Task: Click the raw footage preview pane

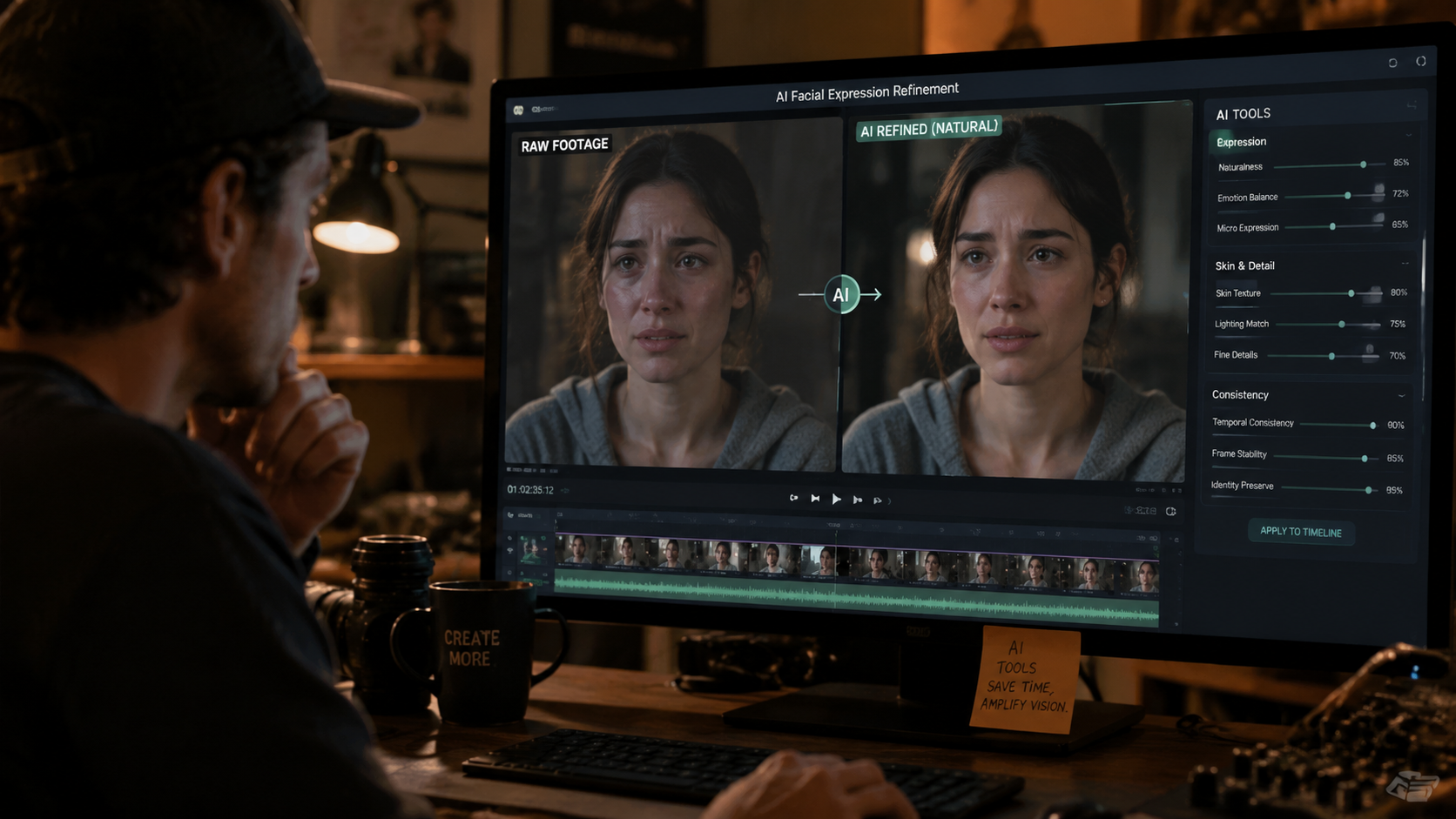Action: (x=671, y=296)
